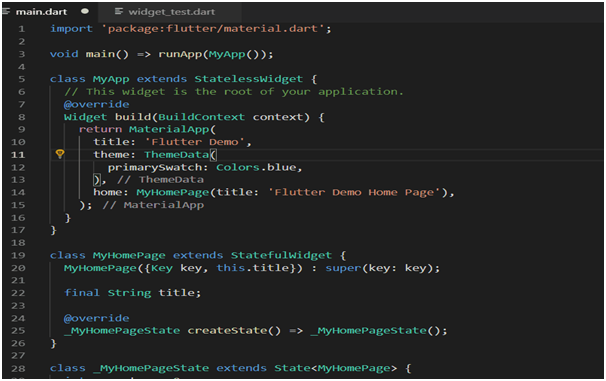The image size is (606, 381).
Task: Click 'createState()' on line 25
Action: (234, 331)
